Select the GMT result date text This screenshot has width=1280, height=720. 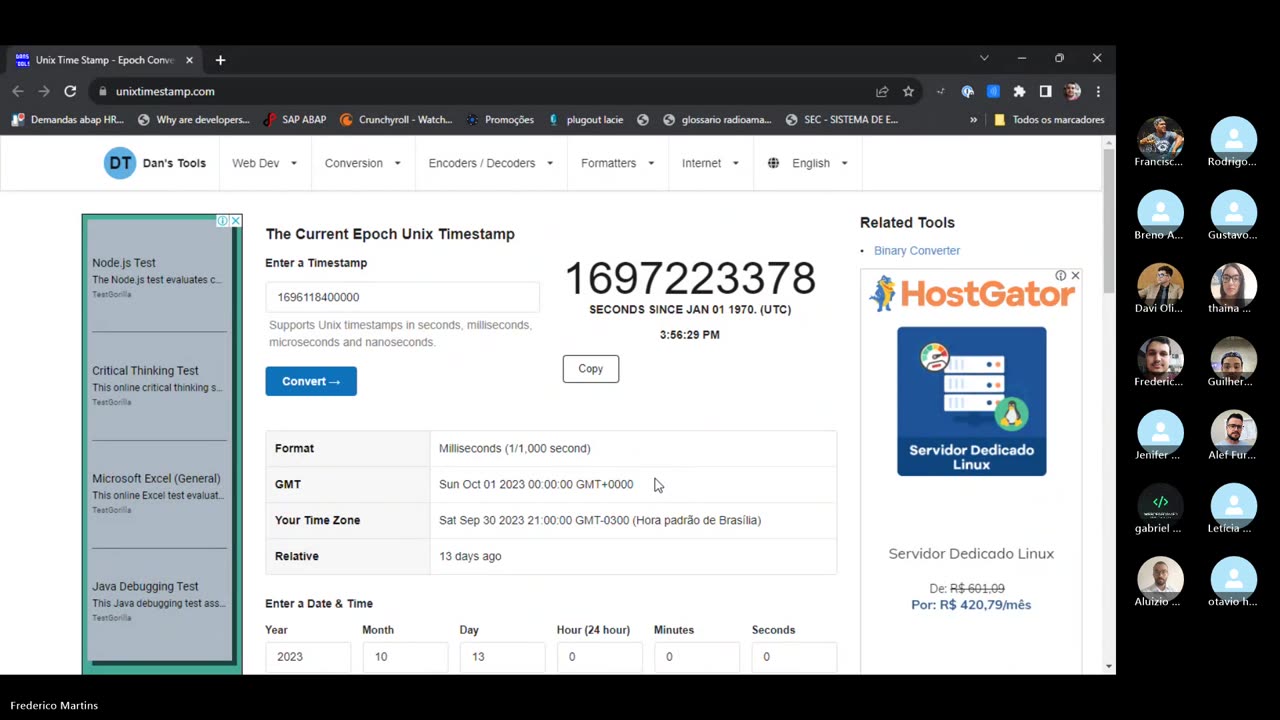536,484
